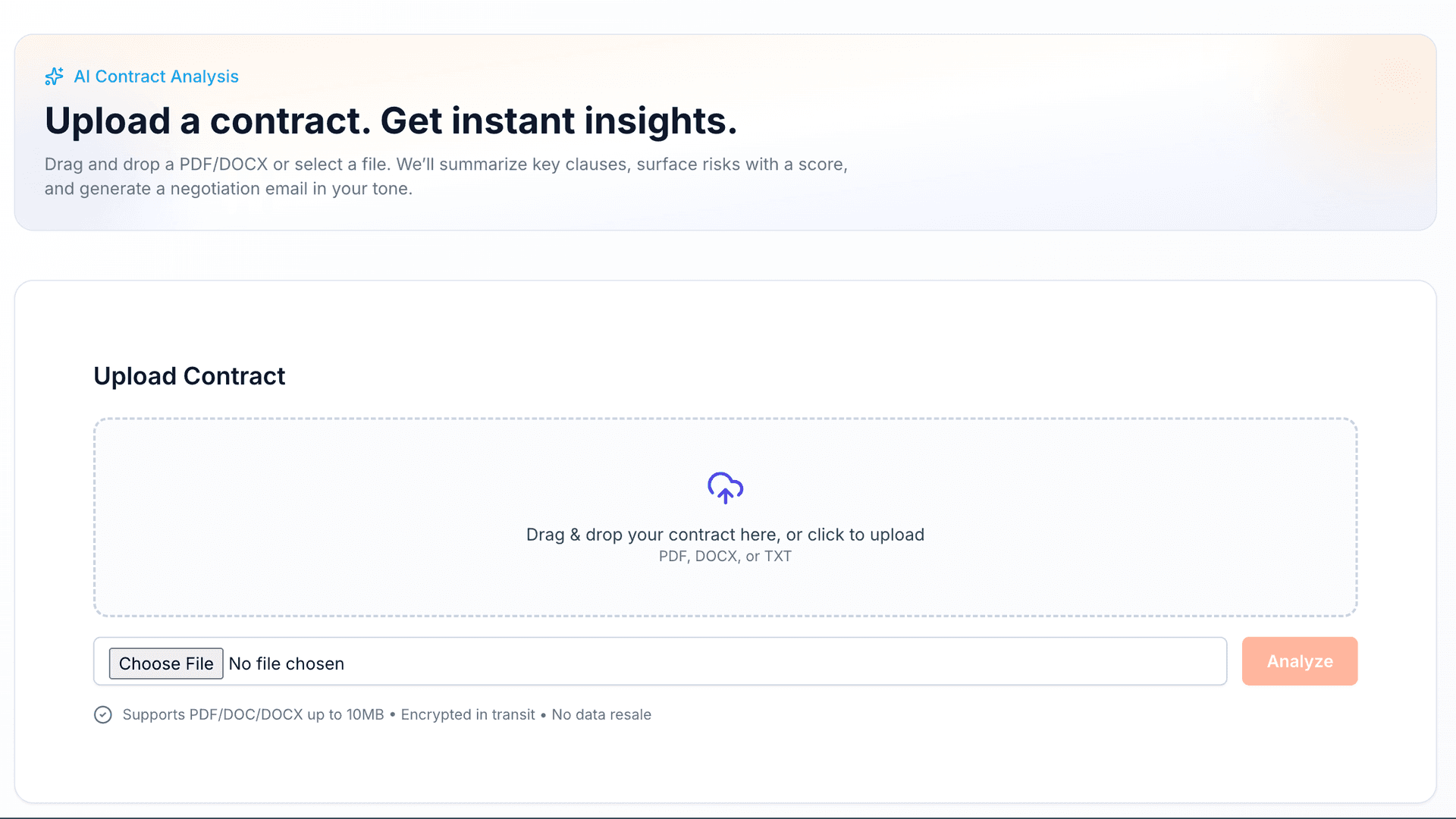Click the checkmark circle icon near Supports PDF
Viewport: 1456px width, 819px height.
click(103, 715)
